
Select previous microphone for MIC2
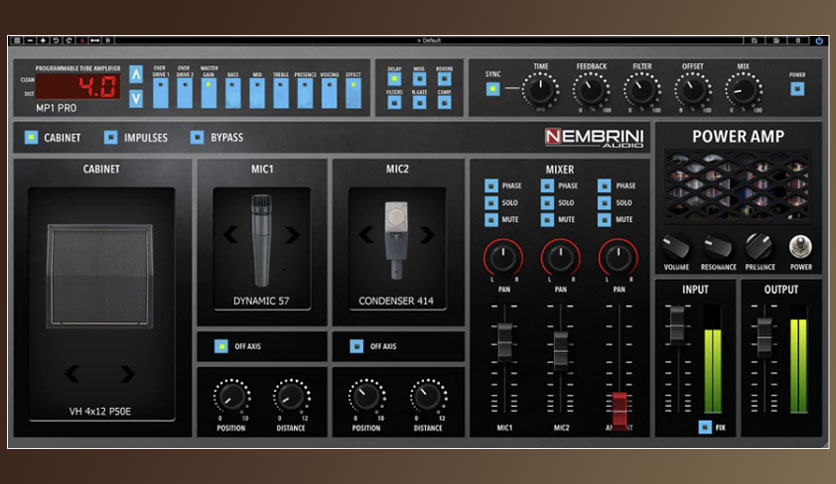[366, 235]
